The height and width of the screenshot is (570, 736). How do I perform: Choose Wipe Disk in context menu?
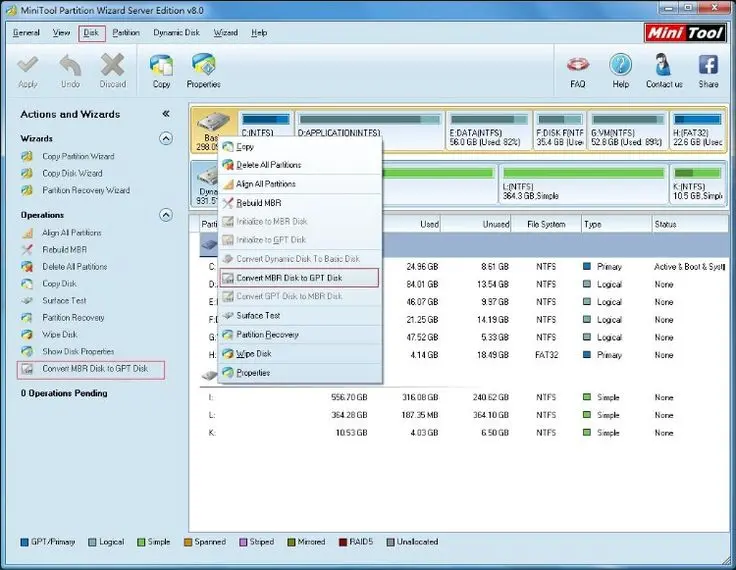coord(300,354)
